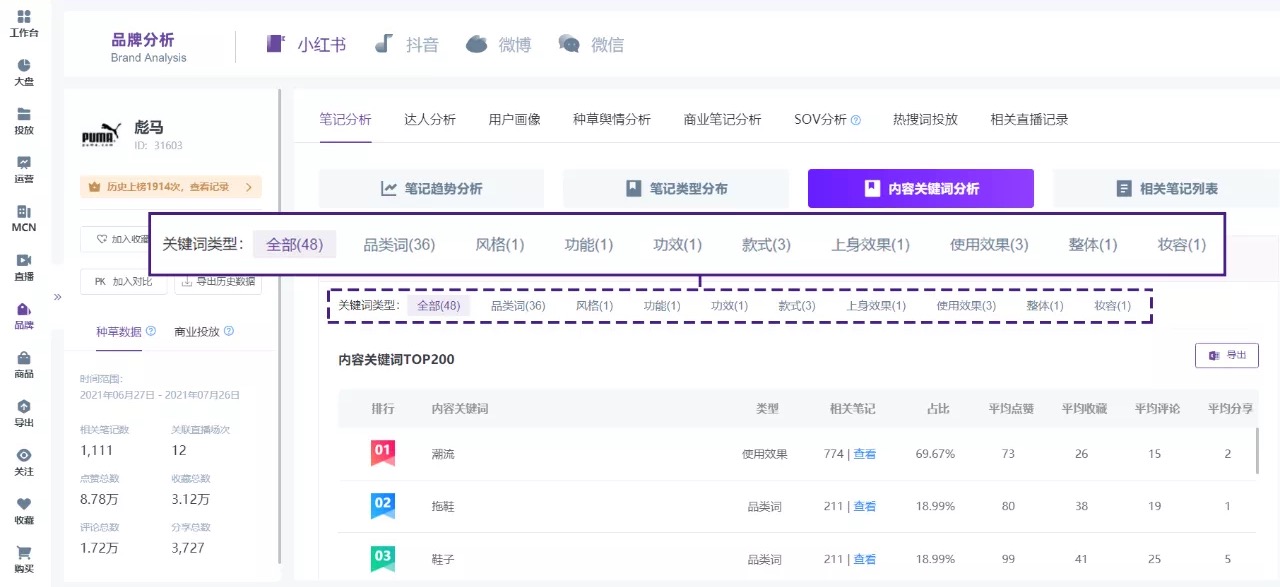Click the help icon beside 种草数据

click(151, 331)
